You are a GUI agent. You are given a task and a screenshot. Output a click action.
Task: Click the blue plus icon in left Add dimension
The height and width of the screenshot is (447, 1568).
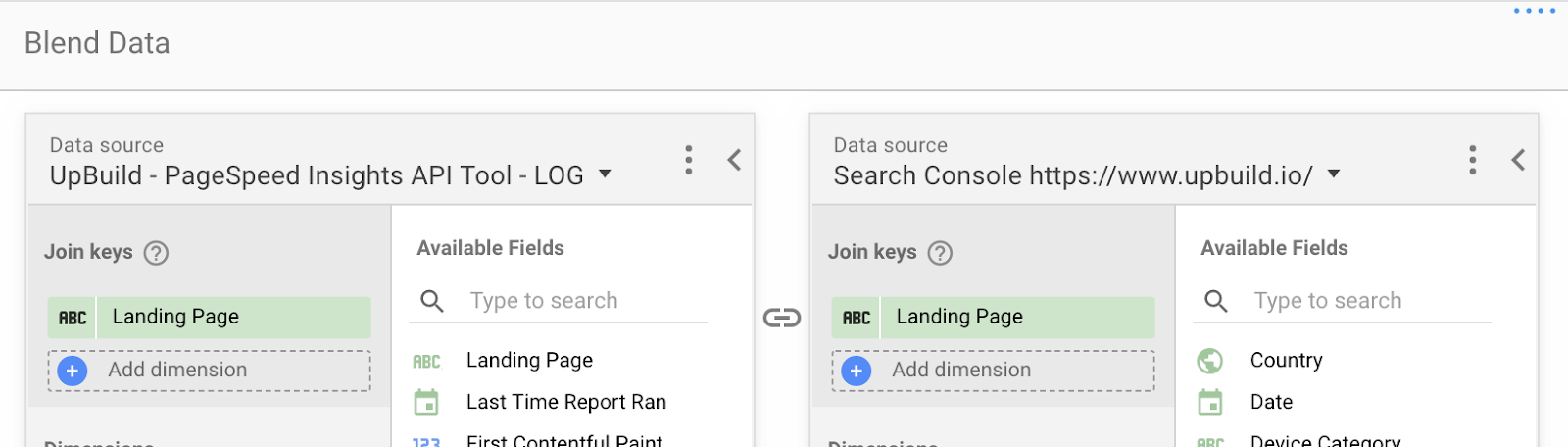tap(73, 371)
